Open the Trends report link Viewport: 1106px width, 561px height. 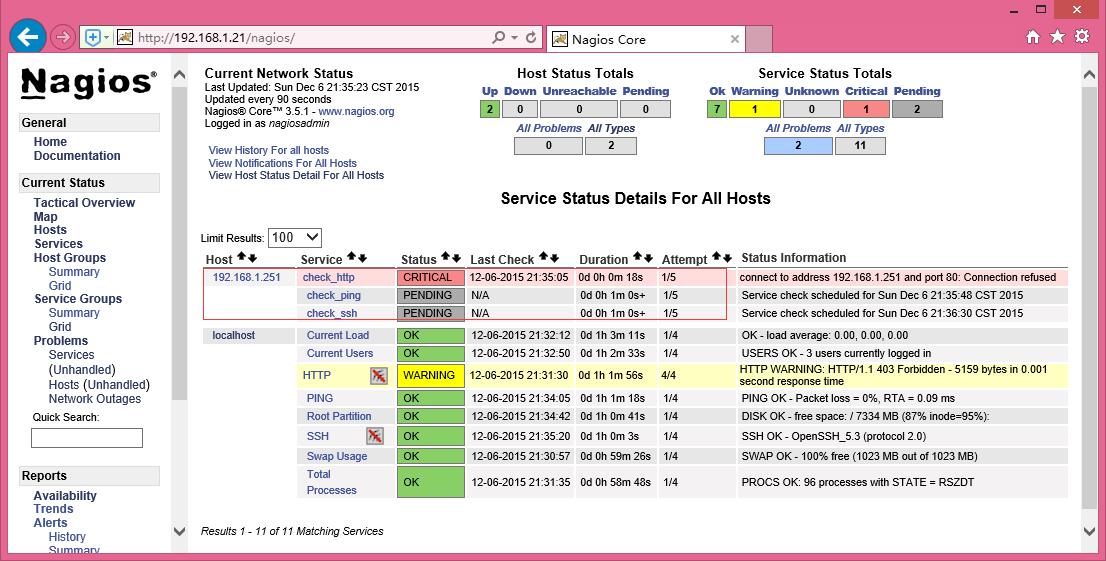[54, 509]
